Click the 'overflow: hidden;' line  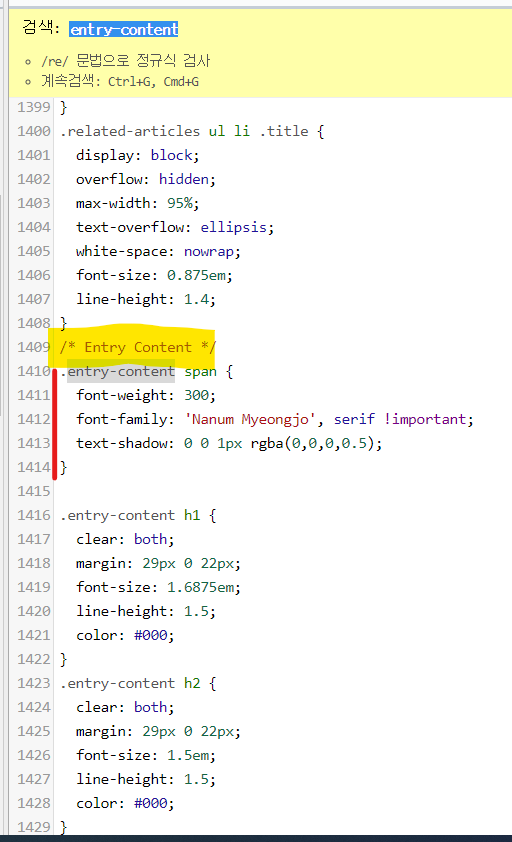pos(146,179)
